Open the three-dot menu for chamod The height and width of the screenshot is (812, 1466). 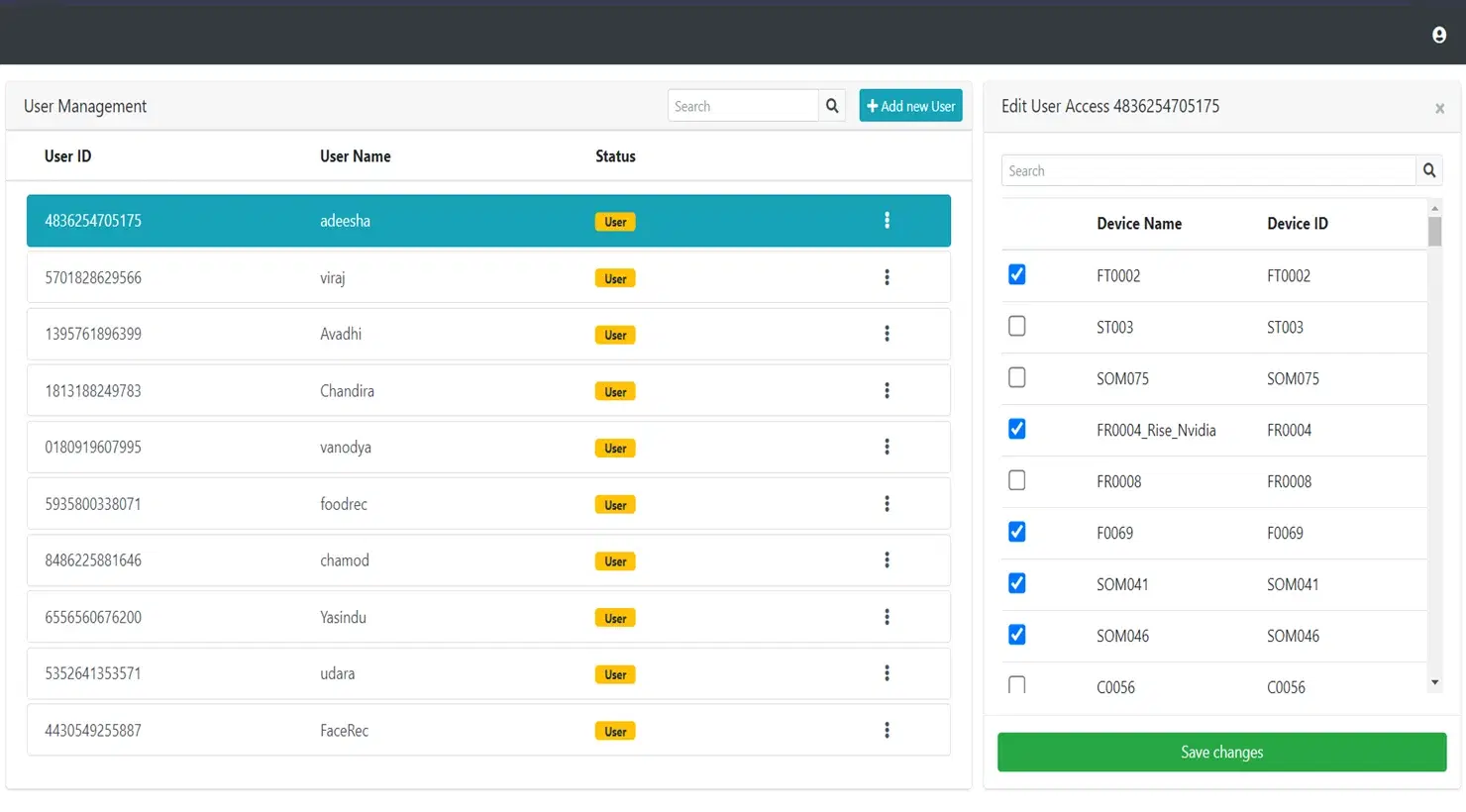[x=887, y=559]
